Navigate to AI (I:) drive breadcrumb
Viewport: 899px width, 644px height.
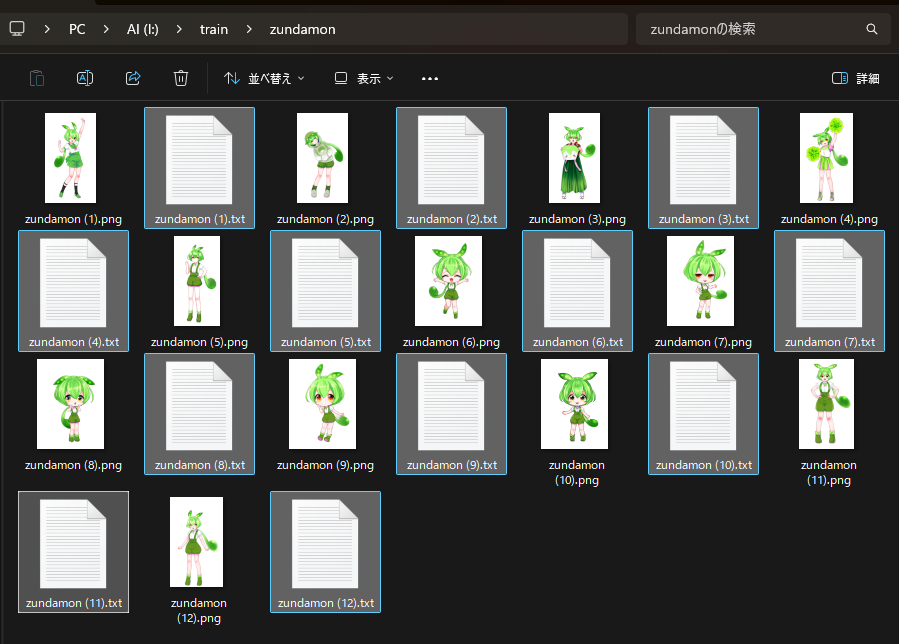[x=143, y=29]
